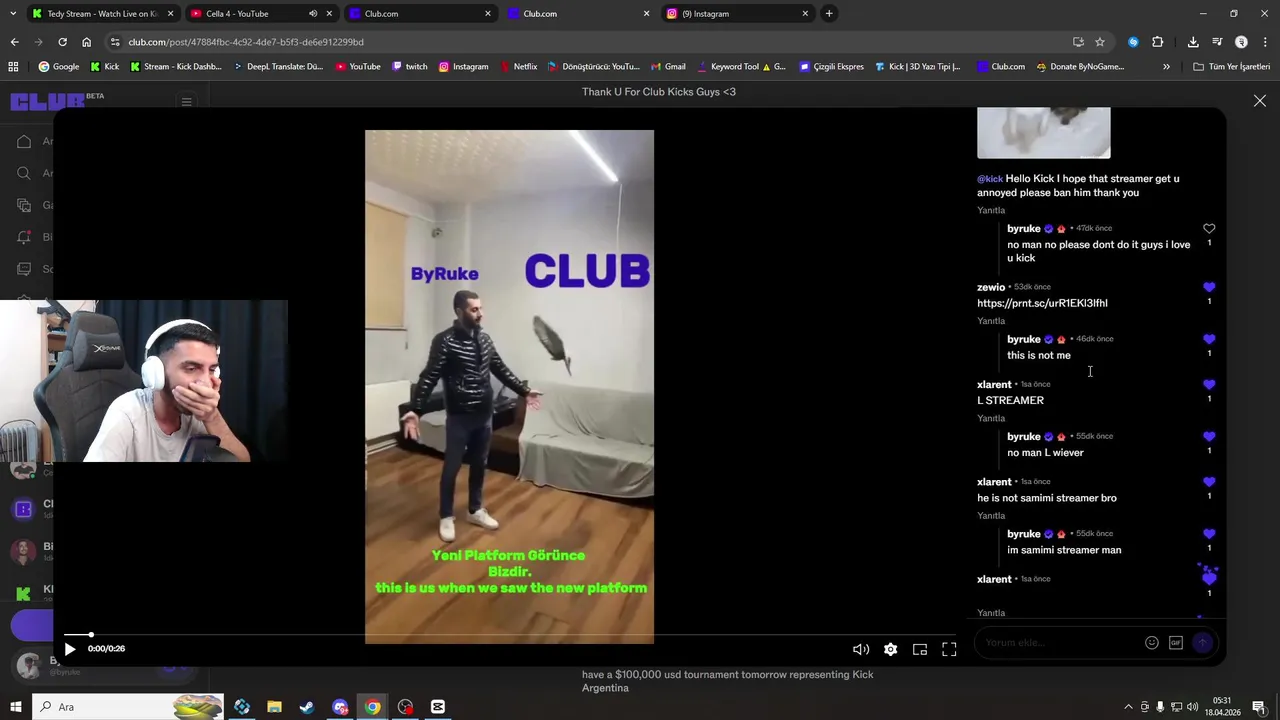Focus the "Yorum ekle" comment field
This screenshot has height=720, width=1280.
point(1060,643)
